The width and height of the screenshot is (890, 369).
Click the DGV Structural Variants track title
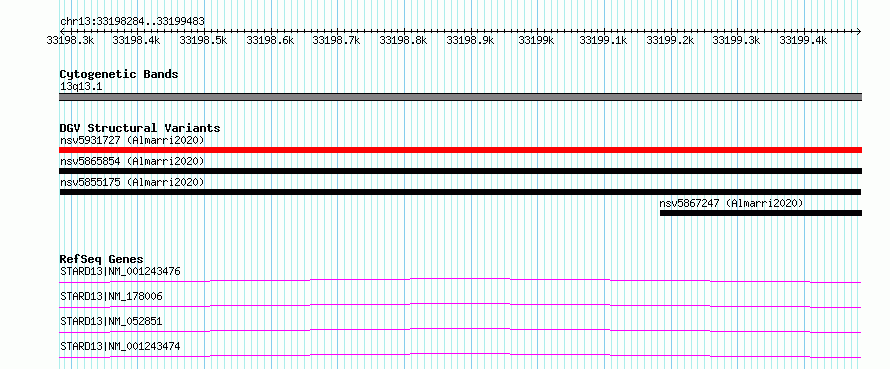140,128
